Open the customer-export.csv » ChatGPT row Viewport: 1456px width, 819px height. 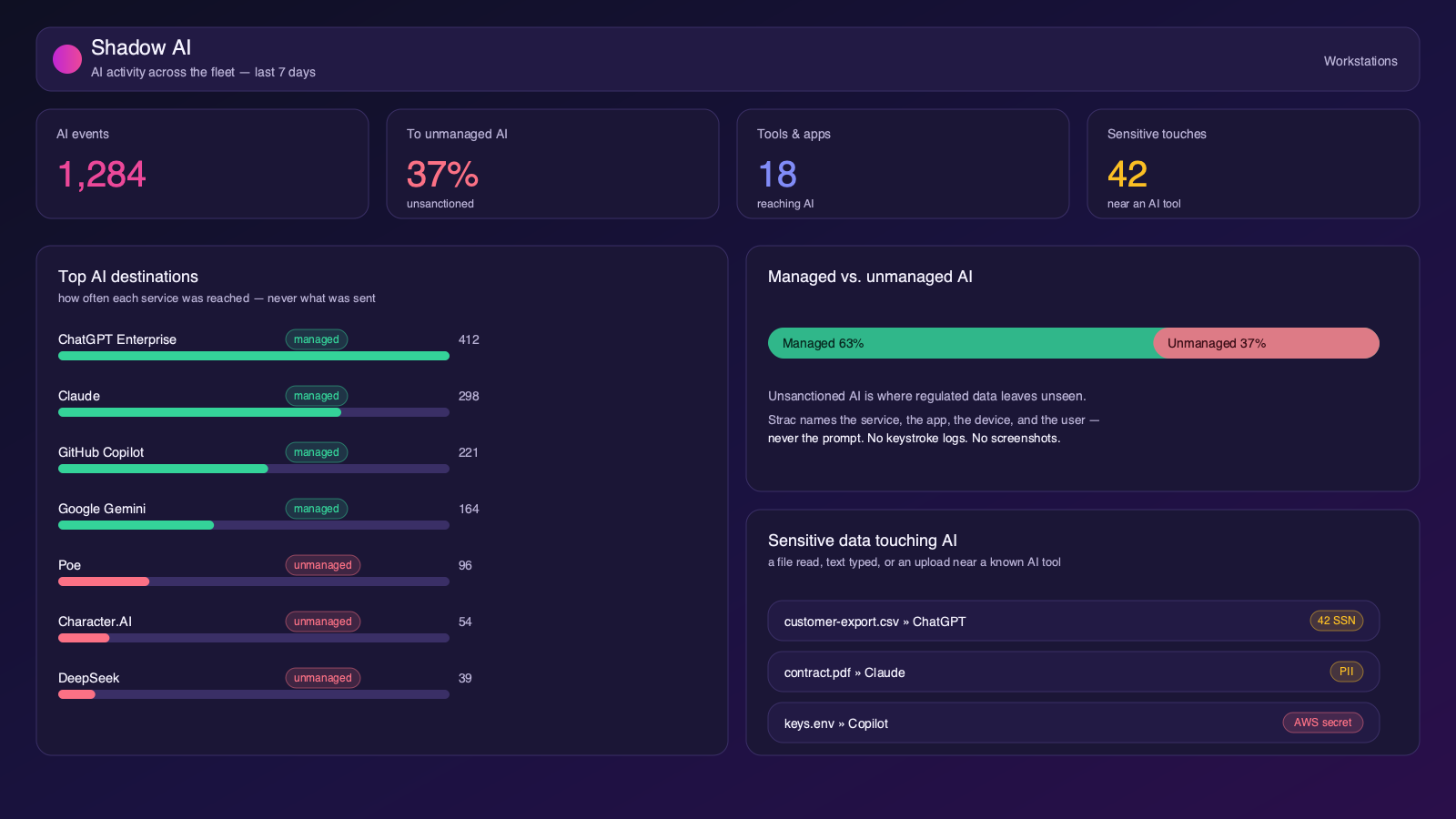(1074, 622)
